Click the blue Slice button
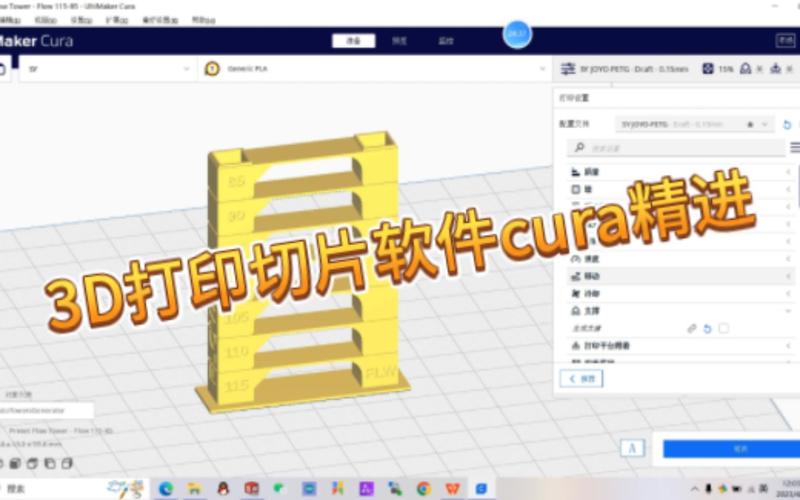 732,449
